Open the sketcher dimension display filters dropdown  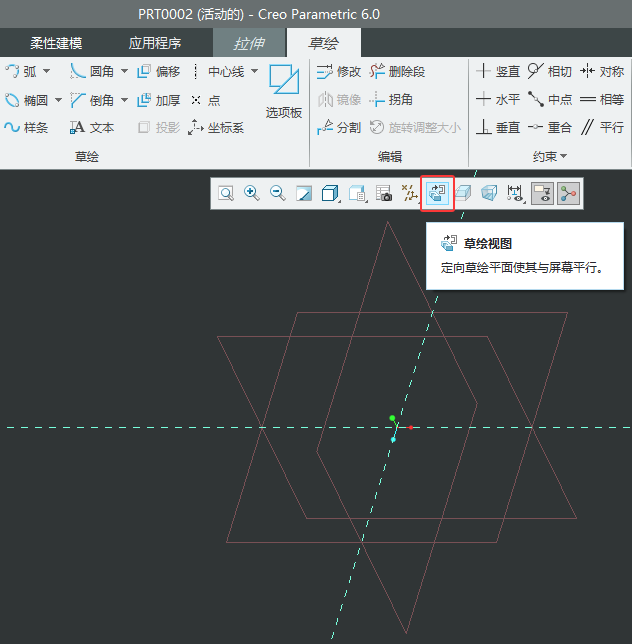pyautogui.click(x=515, y=193)
